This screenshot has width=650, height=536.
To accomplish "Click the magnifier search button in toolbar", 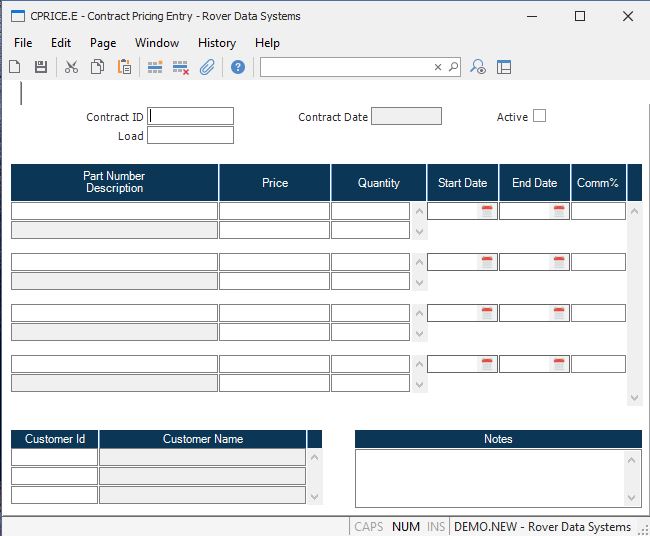I will (453, 67).
